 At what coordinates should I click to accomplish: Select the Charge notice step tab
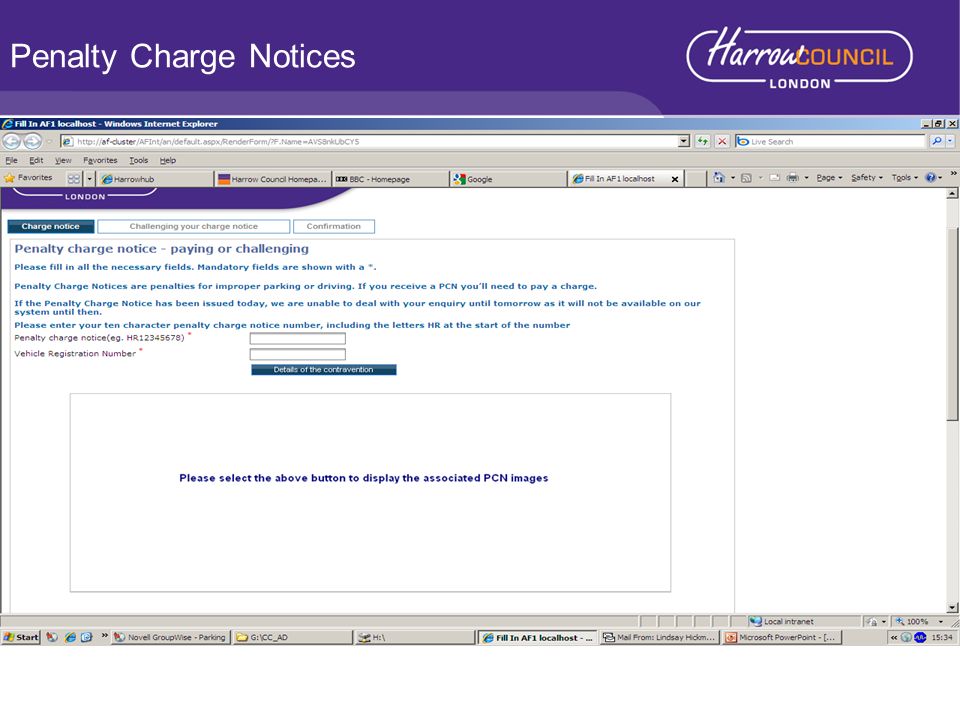point(51,227)
